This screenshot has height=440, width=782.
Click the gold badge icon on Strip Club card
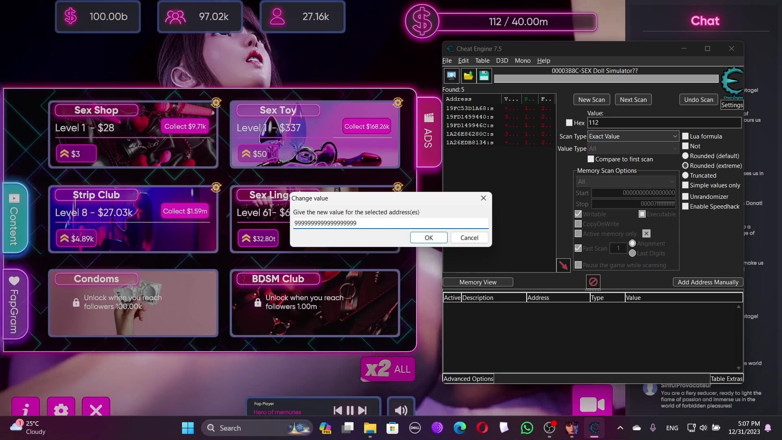tap(216, 187)
